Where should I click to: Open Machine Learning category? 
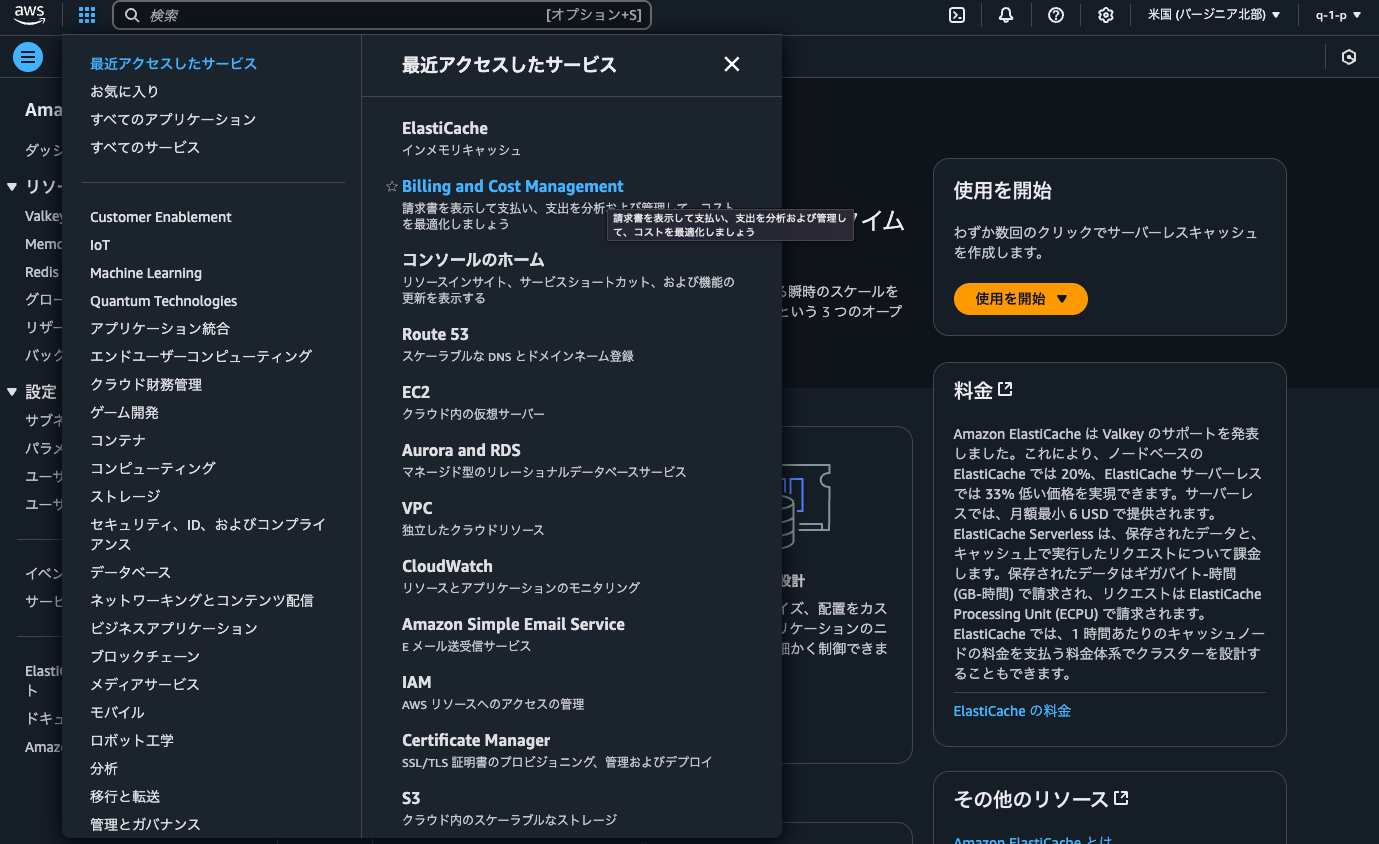click(146, 273)
